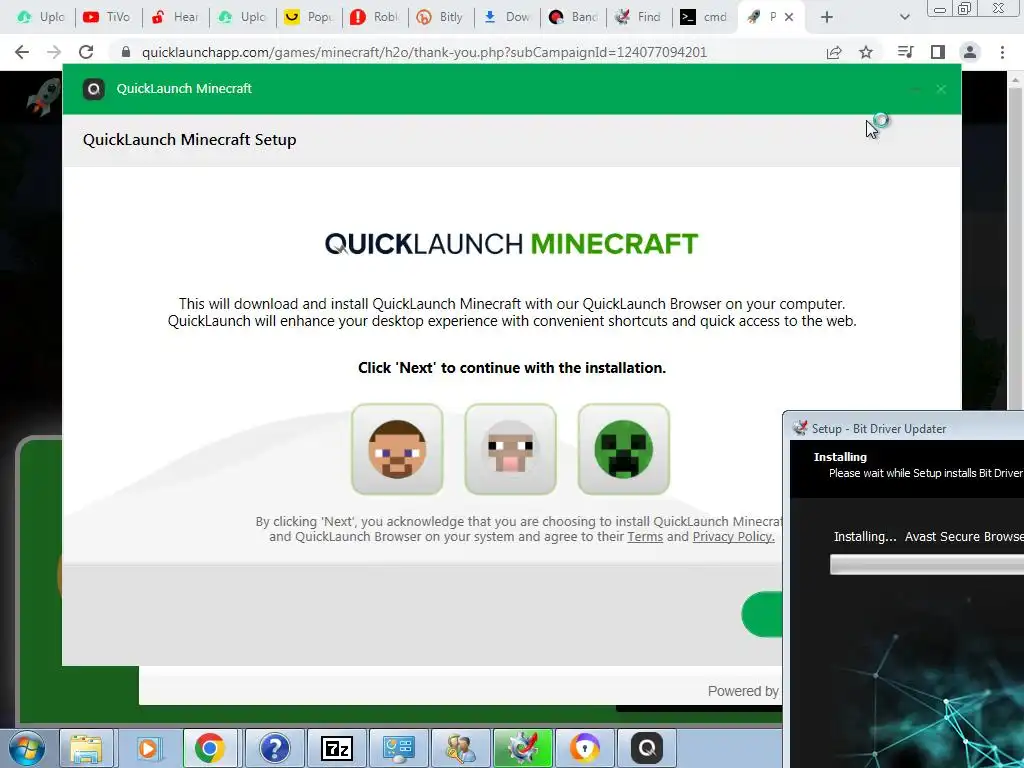
Task: Open the Control Panel taskbar icon
Action: click(x=398, y=748)
